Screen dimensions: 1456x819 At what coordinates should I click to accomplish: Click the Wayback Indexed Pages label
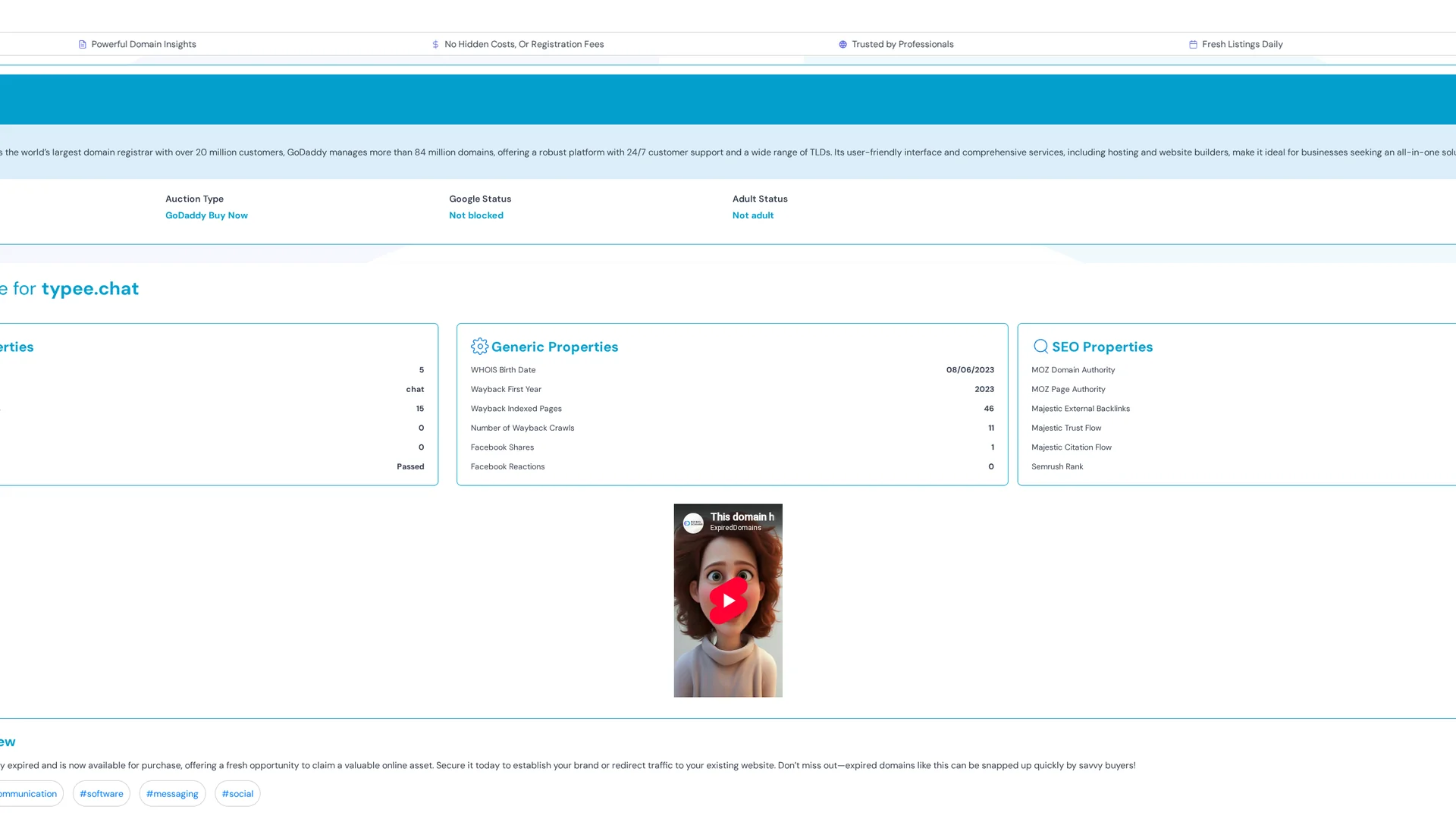516,409
